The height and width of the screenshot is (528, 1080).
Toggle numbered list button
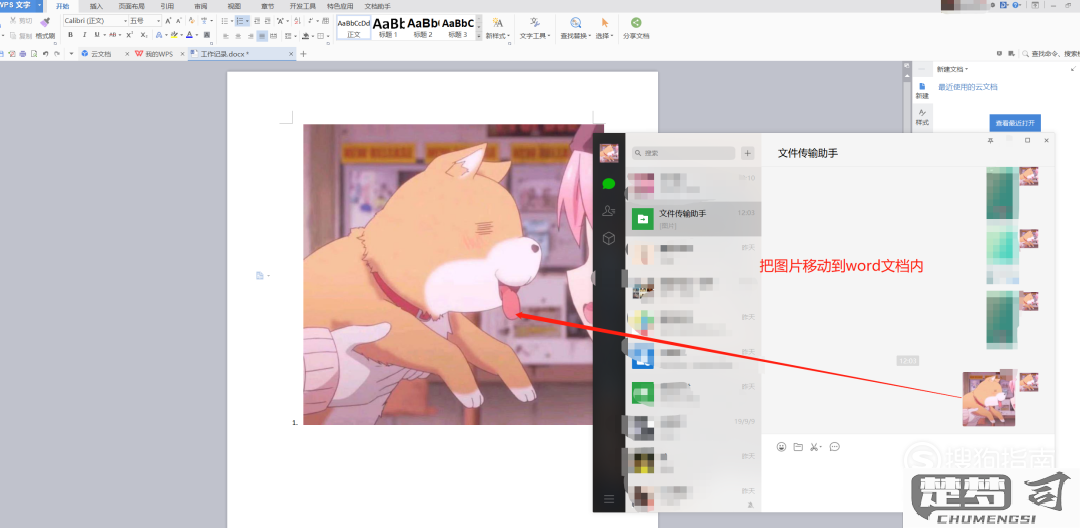(x=239, y=21)
